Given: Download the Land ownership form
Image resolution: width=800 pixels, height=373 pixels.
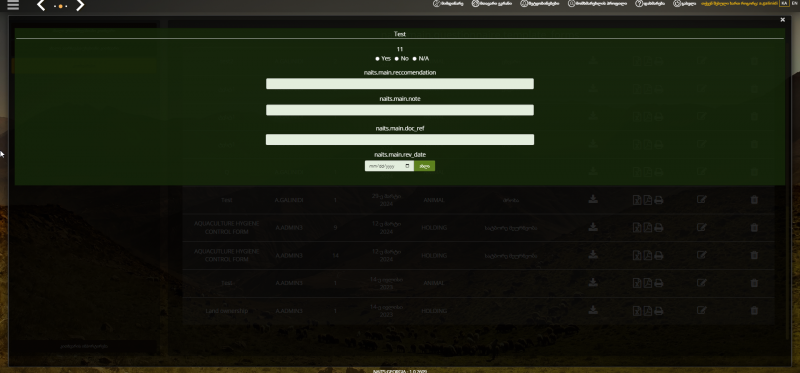Looking at the screenshot, I should 593,310.
